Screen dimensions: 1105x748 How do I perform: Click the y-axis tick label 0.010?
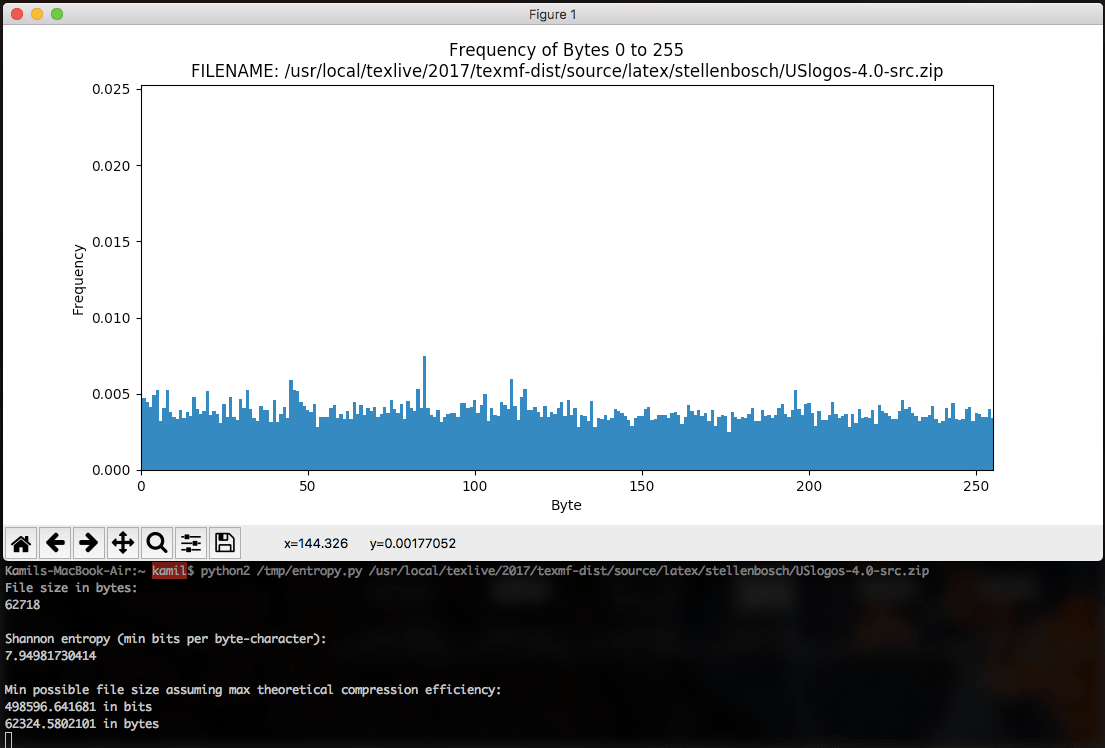(111, 318)
